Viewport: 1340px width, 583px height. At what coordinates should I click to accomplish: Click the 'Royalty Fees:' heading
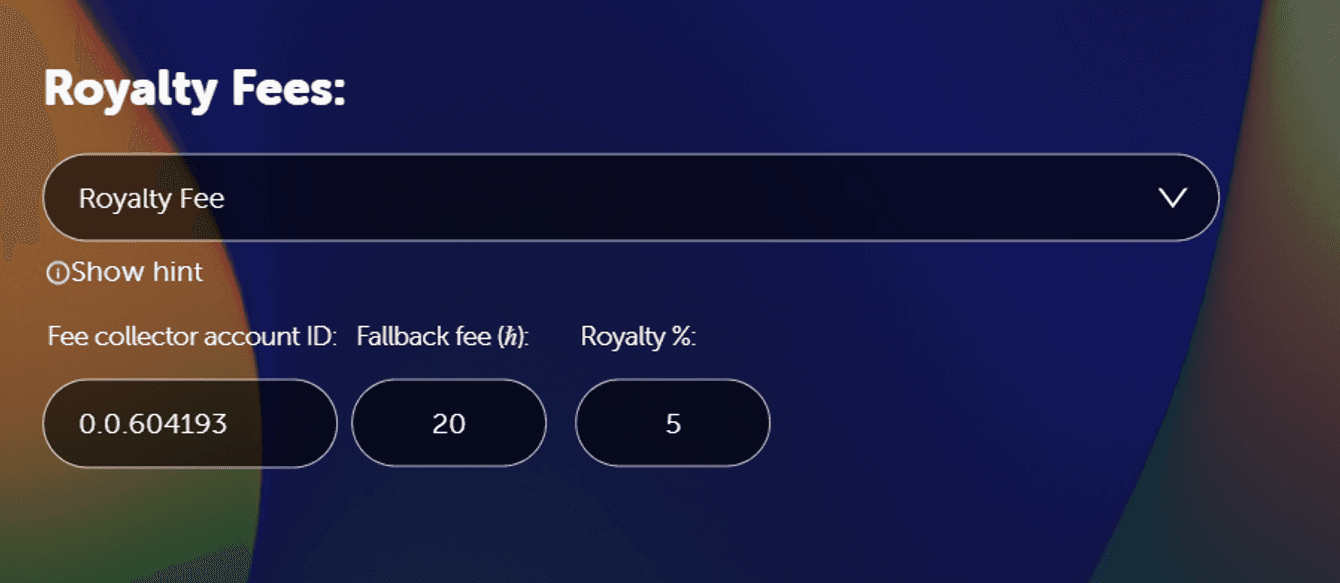click(x=194, y=91)
